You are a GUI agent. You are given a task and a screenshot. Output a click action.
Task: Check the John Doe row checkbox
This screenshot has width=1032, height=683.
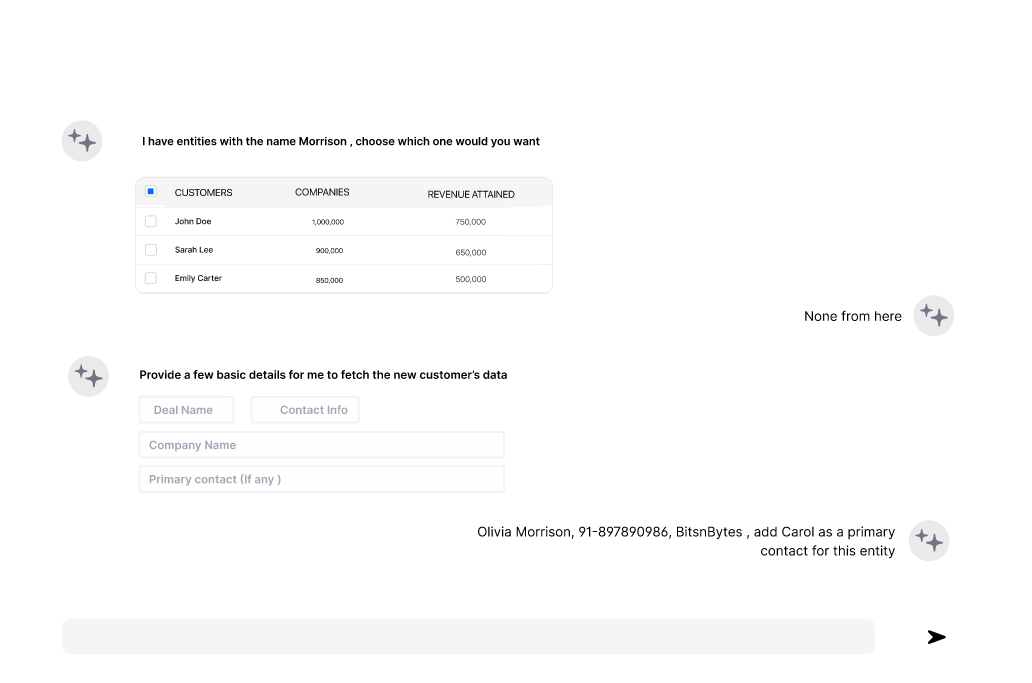point(151,221)
